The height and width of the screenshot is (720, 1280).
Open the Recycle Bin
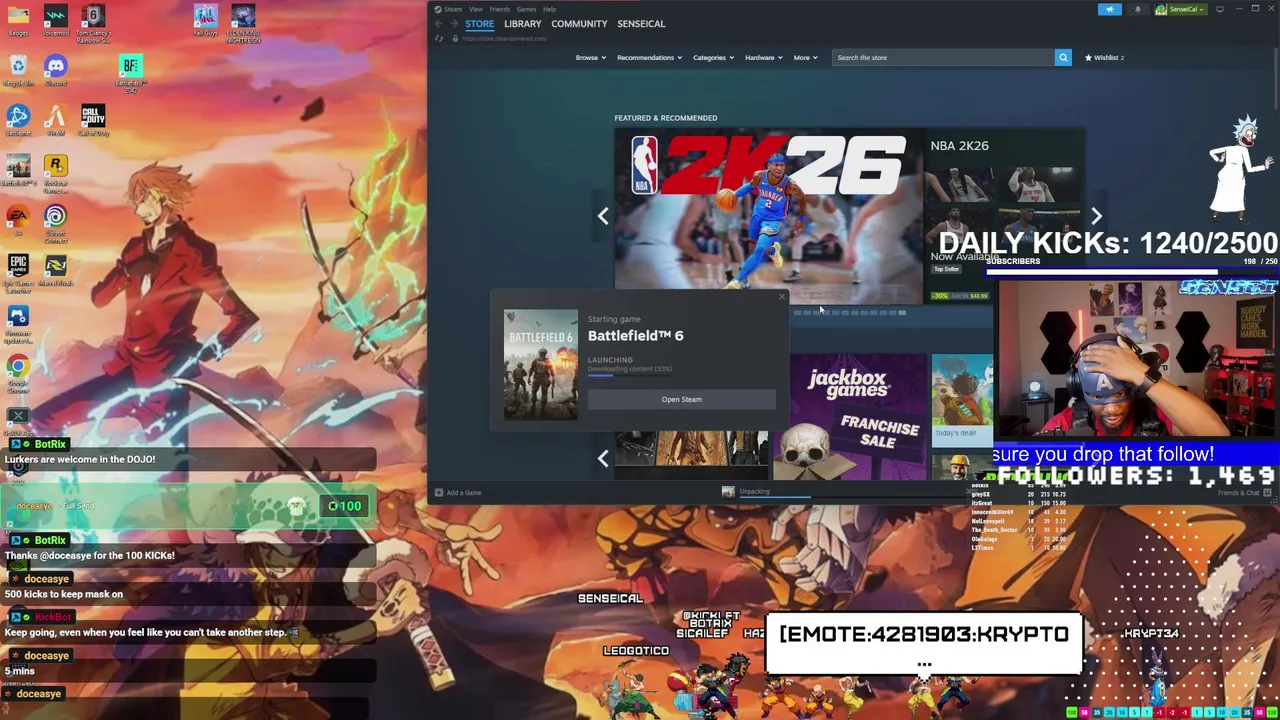(x=18, y=70)
